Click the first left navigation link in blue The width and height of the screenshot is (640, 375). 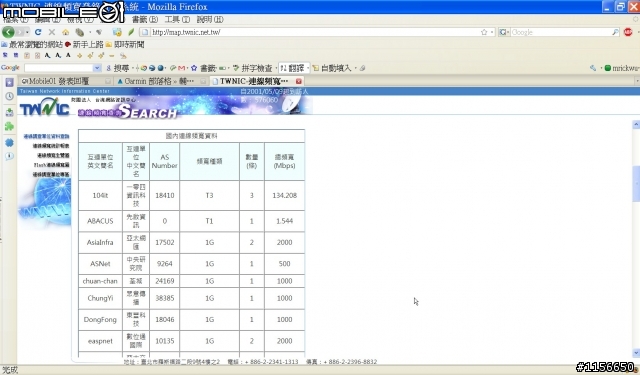(47, 136)
